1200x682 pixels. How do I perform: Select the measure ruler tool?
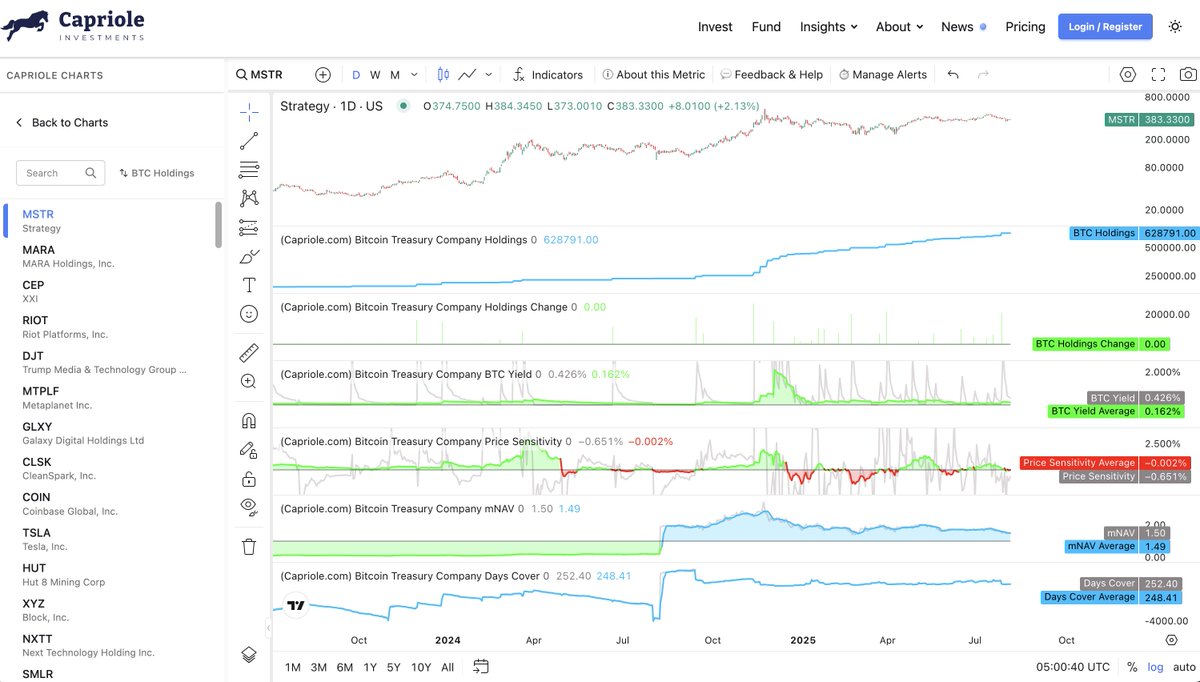tap(249, 352)
